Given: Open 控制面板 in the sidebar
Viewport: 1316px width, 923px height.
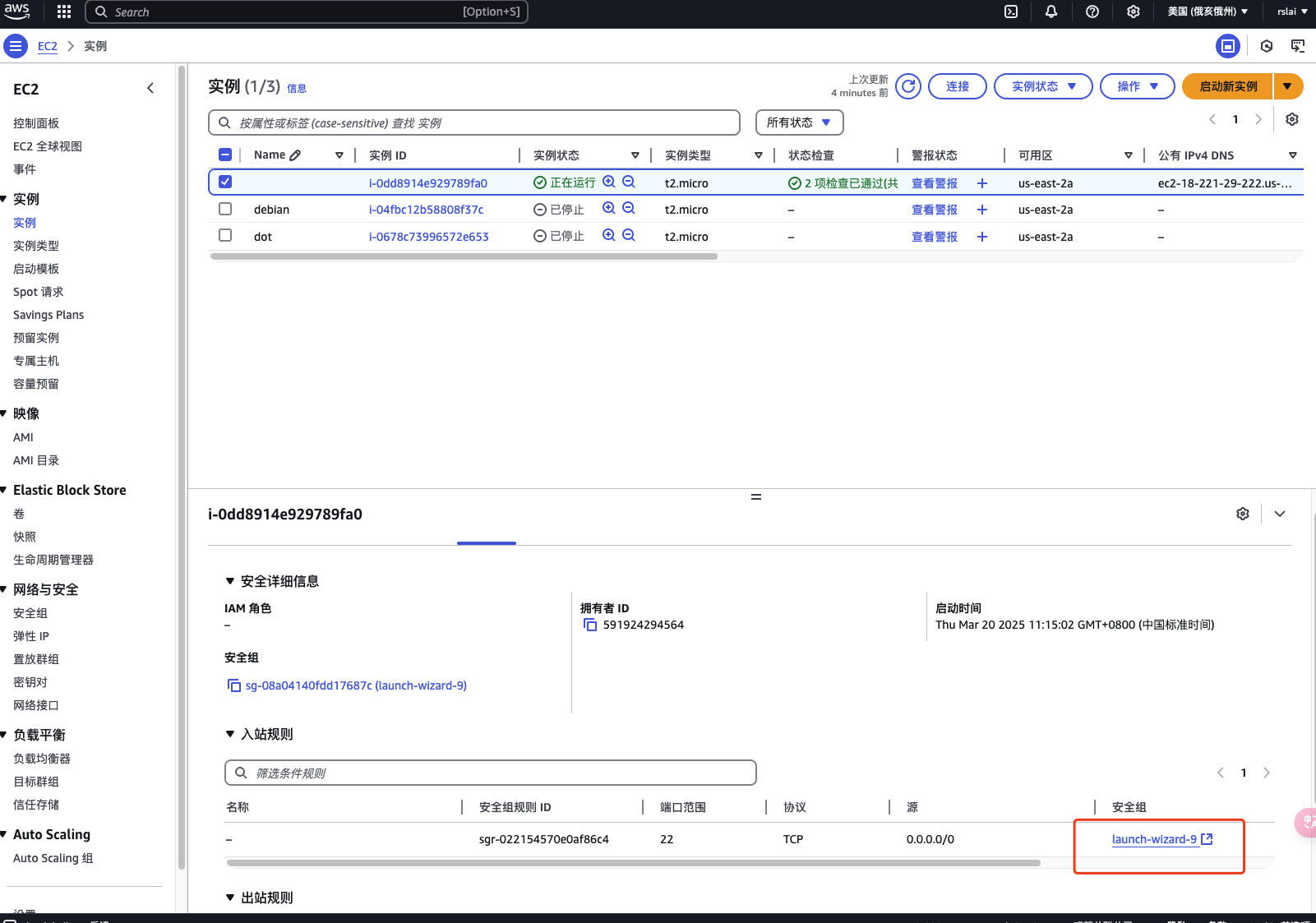Looking at the screenshot, I should click(36, 123).
